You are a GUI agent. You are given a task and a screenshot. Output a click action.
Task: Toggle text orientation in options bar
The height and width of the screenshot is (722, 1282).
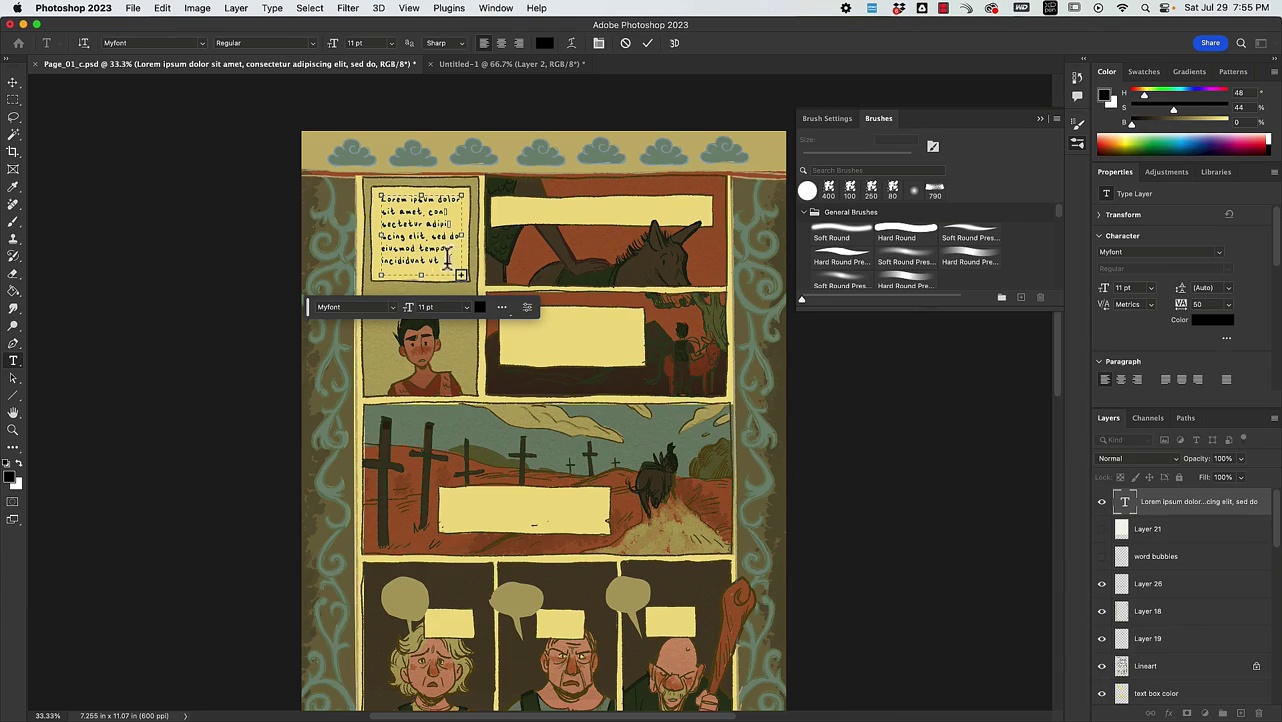(x=84, y=43)
